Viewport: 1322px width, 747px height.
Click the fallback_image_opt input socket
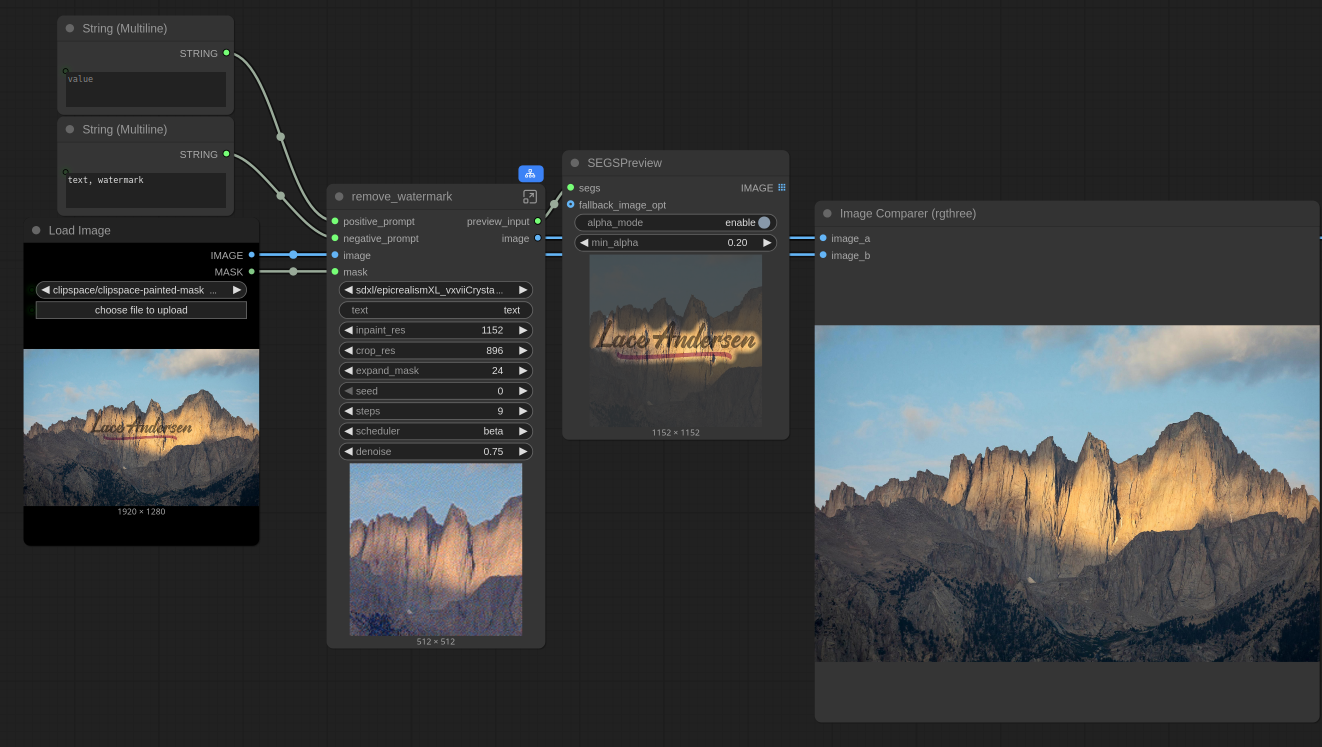(571, 205)
